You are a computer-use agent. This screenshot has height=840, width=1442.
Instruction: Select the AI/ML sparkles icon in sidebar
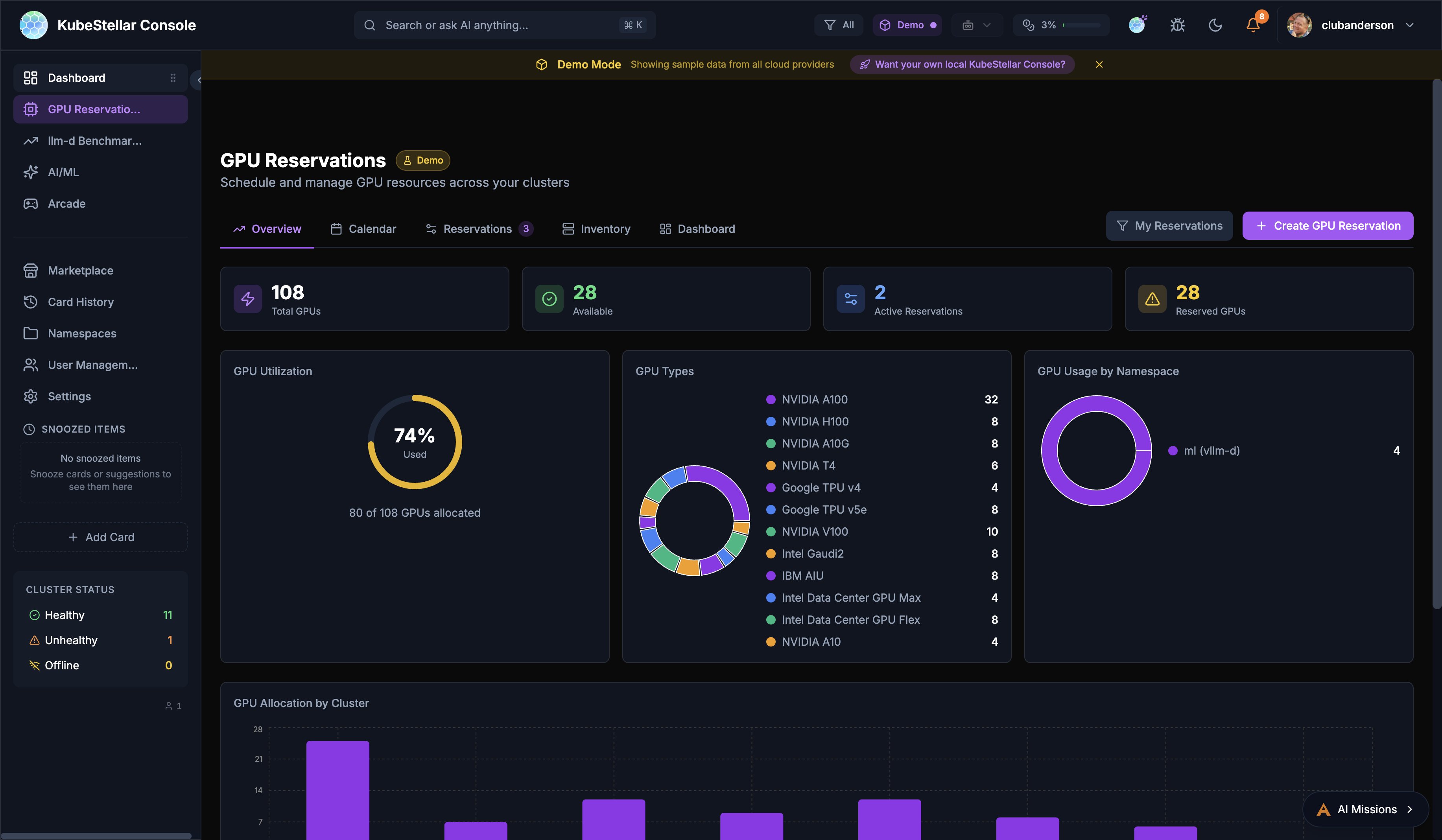(x=31, y=172)
